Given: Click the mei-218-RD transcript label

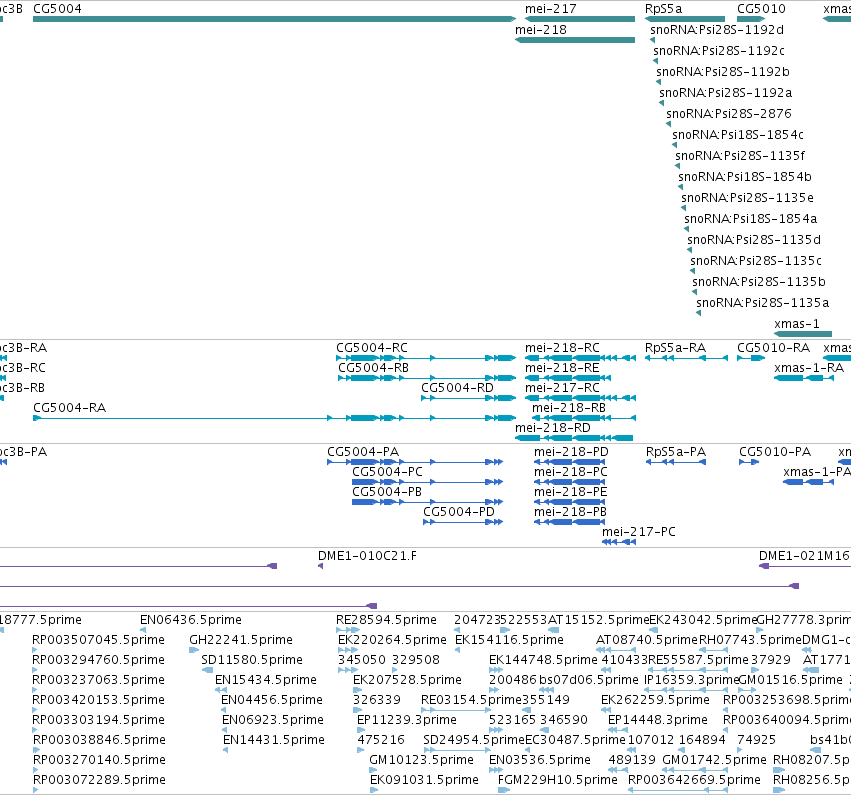Looking at the screenshot, I should (x=552, y=428).
